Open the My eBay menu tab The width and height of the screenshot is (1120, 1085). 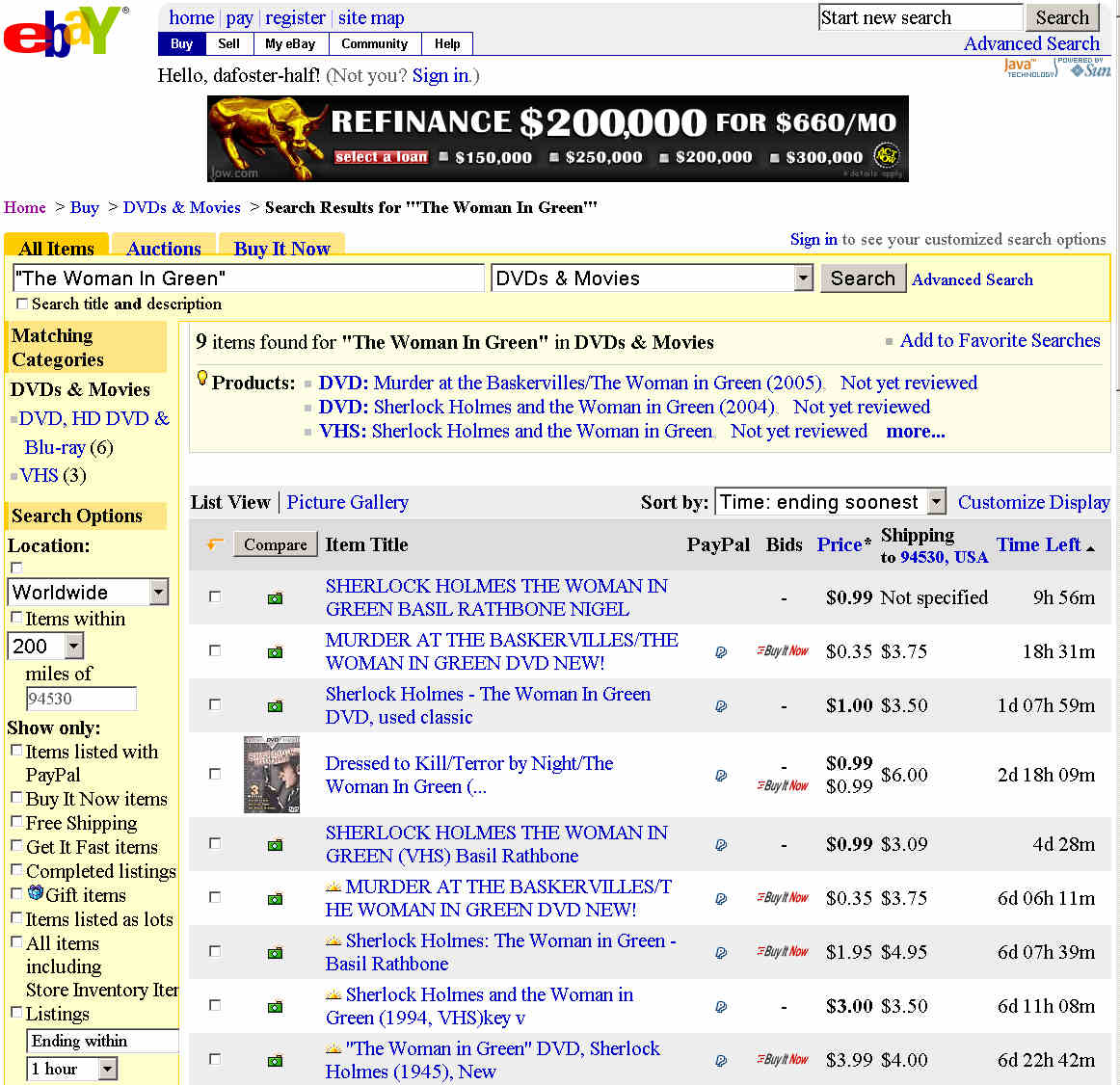coord(290,43)
